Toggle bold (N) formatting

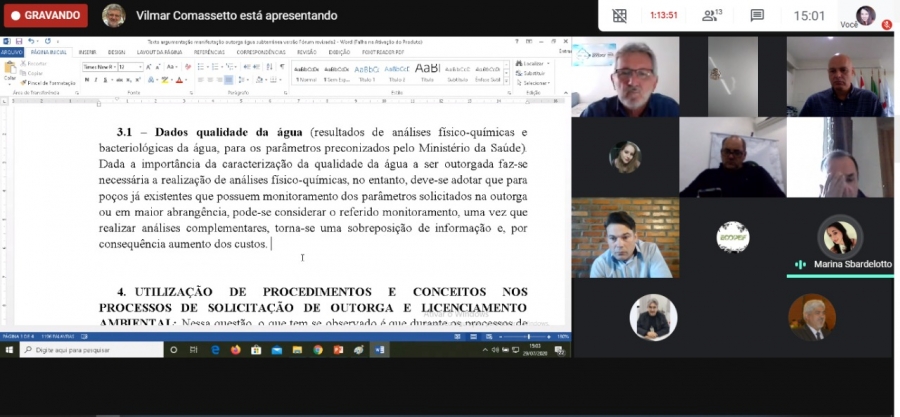tap(87, 80)
